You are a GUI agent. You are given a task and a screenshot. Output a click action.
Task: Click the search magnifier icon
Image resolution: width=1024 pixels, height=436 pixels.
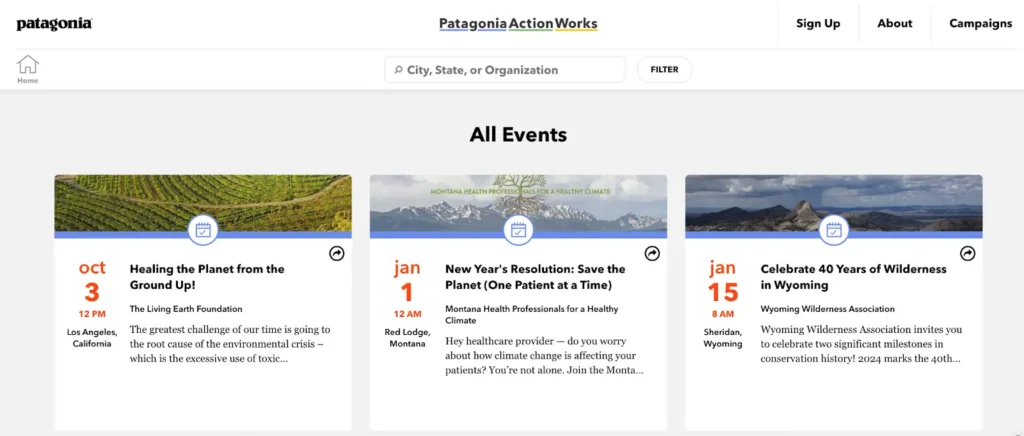pos(398,70)
